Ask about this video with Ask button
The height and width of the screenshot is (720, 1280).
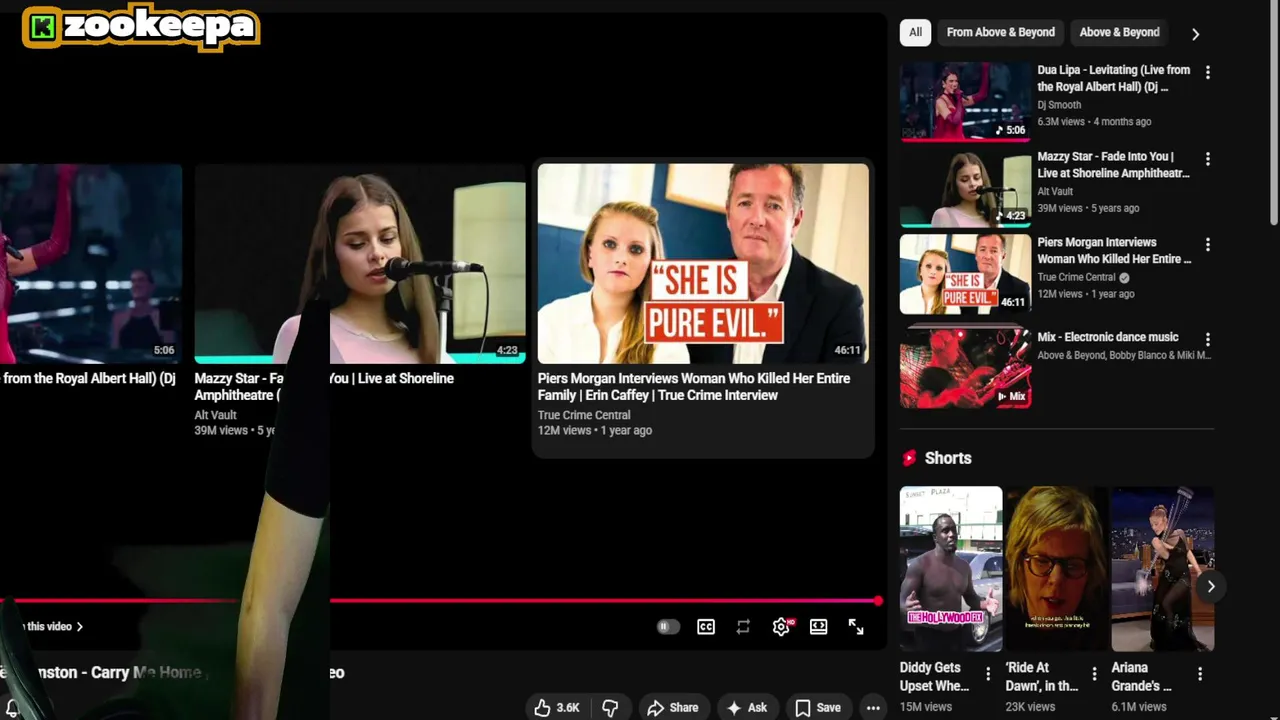[747, 708]
